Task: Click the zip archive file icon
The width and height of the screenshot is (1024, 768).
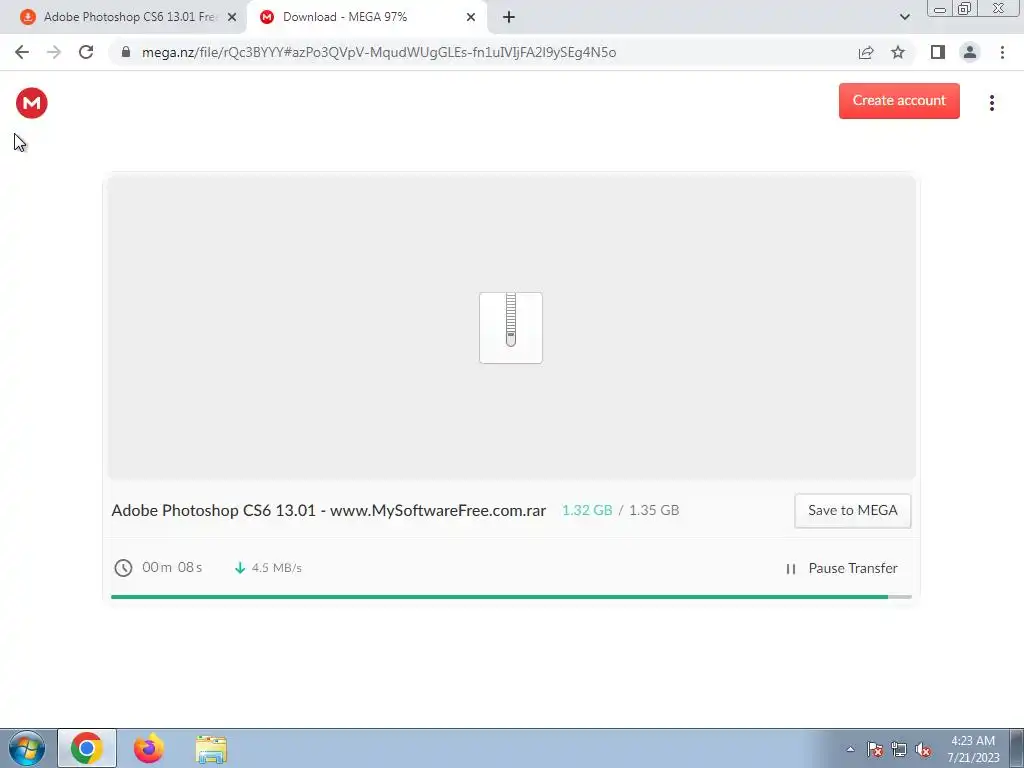Action: 511,328
